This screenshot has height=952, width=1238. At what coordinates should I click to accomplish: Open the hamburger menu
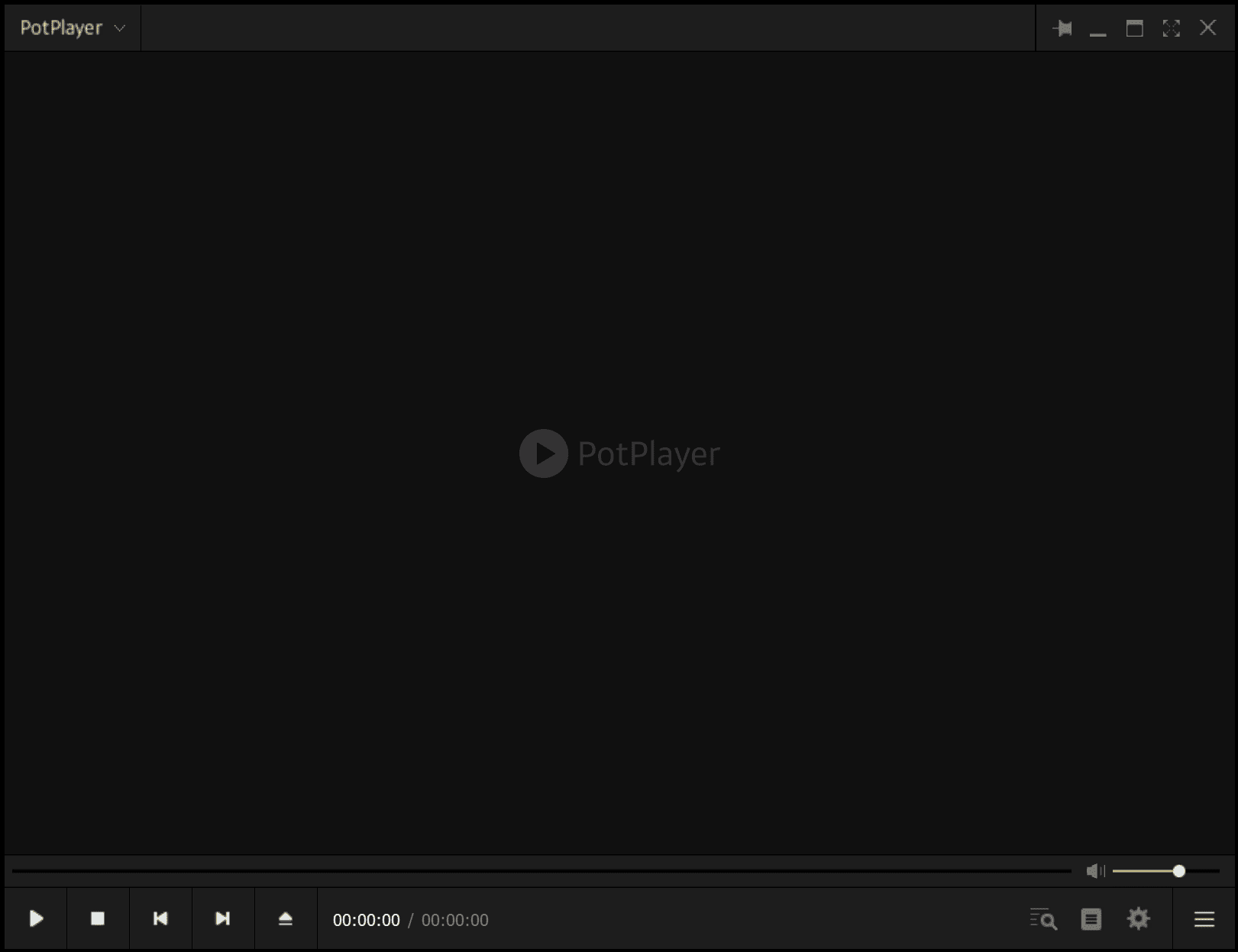(1204, 919)
